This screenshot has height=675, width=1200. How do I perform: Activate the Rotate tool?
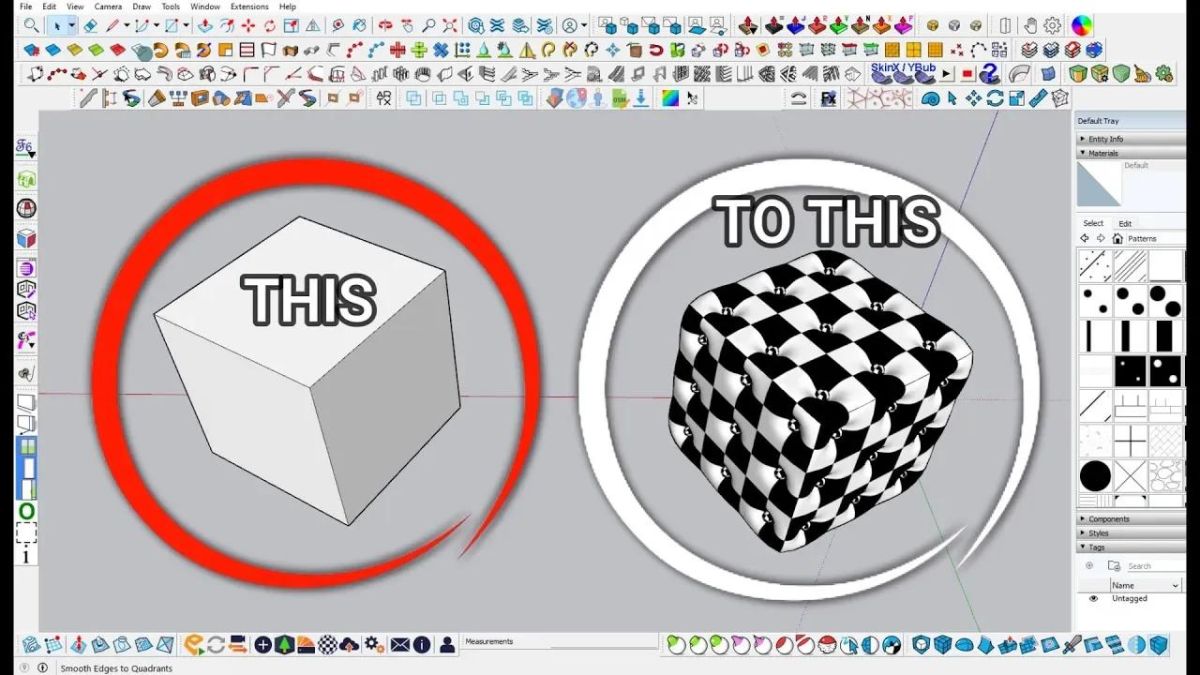coord(270,25)
